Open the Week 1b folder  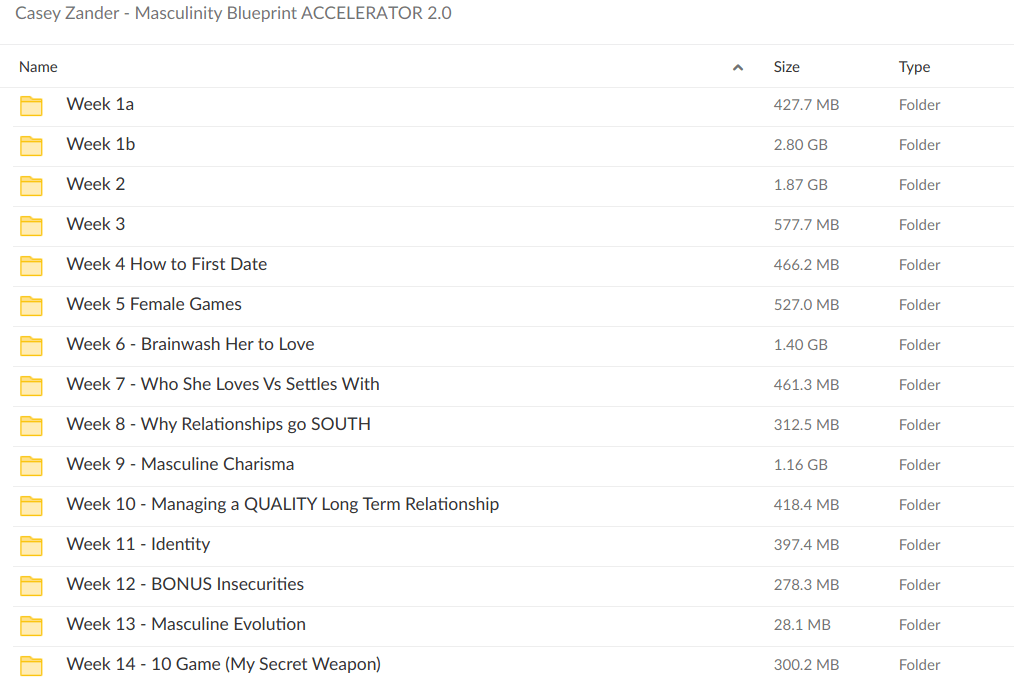point(100,144)
